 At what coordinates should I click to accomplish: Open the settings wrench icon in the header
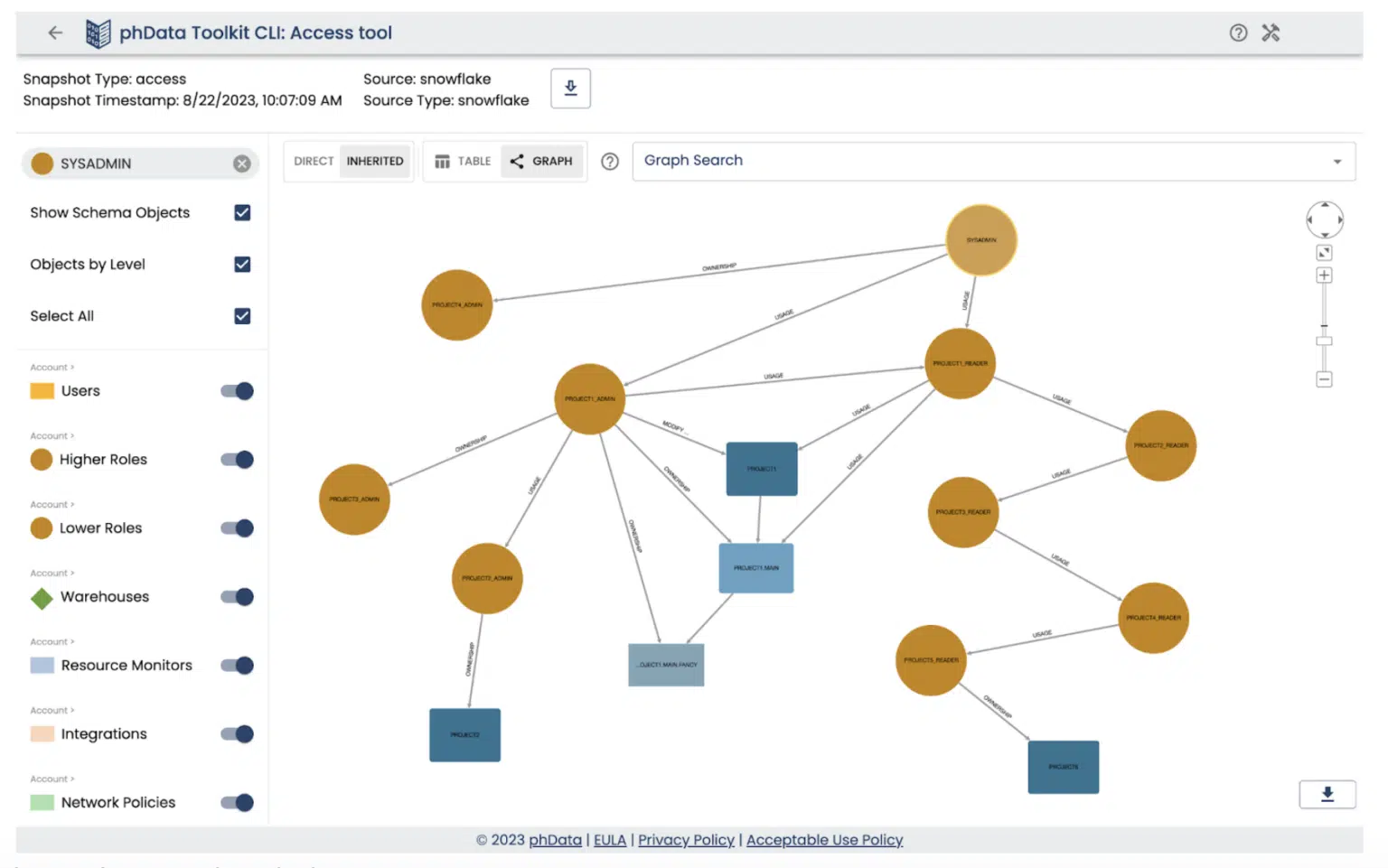pyautogui.click(x=1271, y=33)
